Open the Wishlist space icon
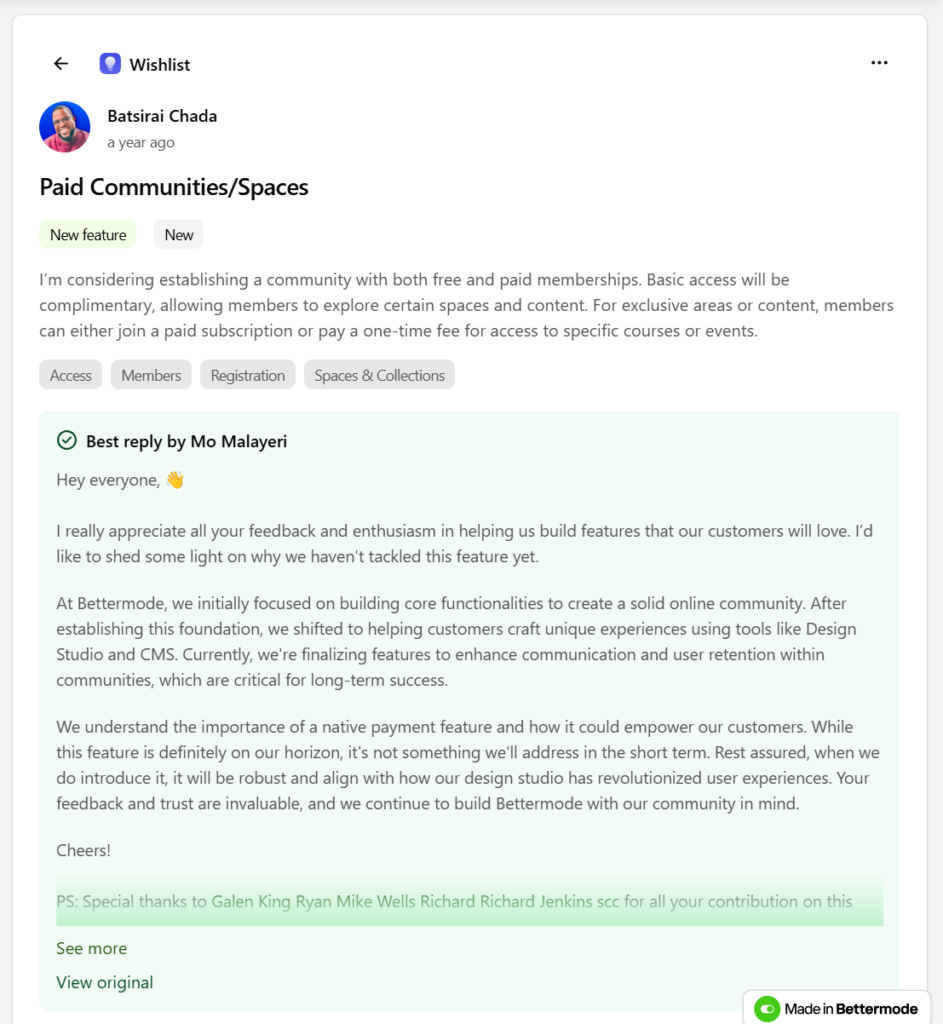This screenshot has width=943, height=1024. point(110,62)
